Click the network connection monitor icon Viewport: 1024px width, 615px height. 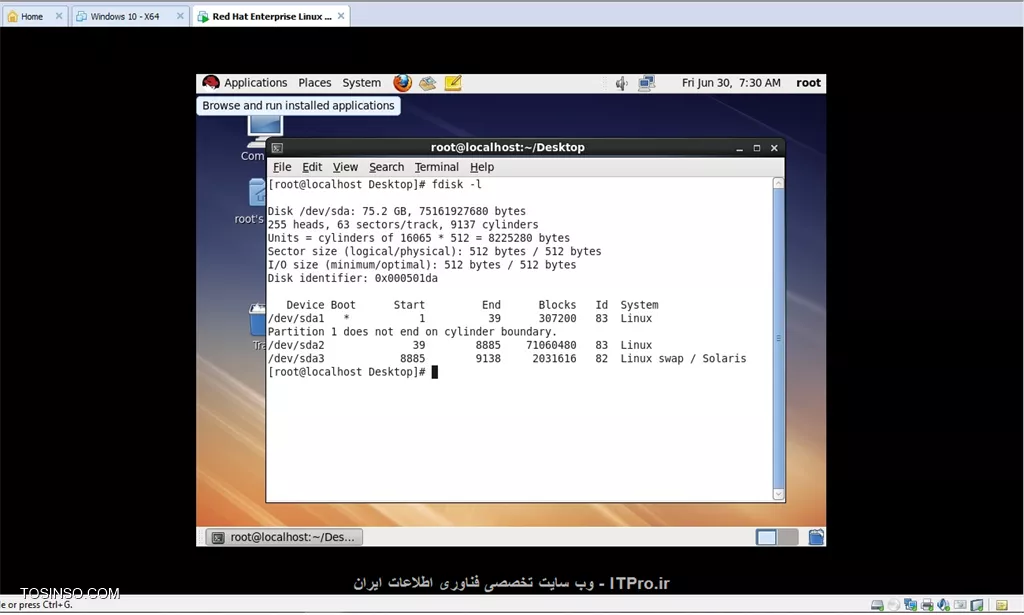[647, 83]
